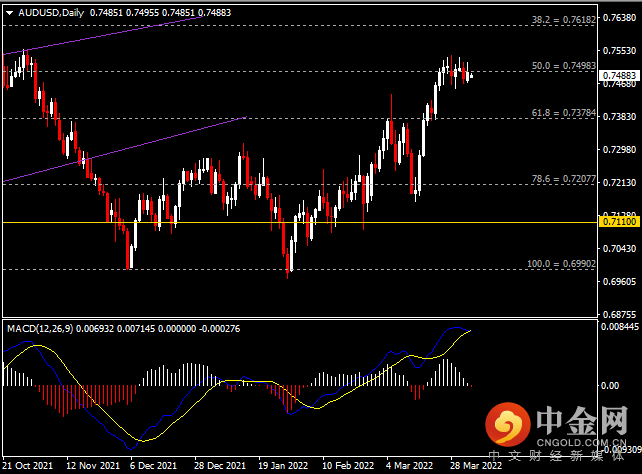This screenshot has height=474, width=642.
Task: Select the yellow horizontal support line
Action: [300, 222]
